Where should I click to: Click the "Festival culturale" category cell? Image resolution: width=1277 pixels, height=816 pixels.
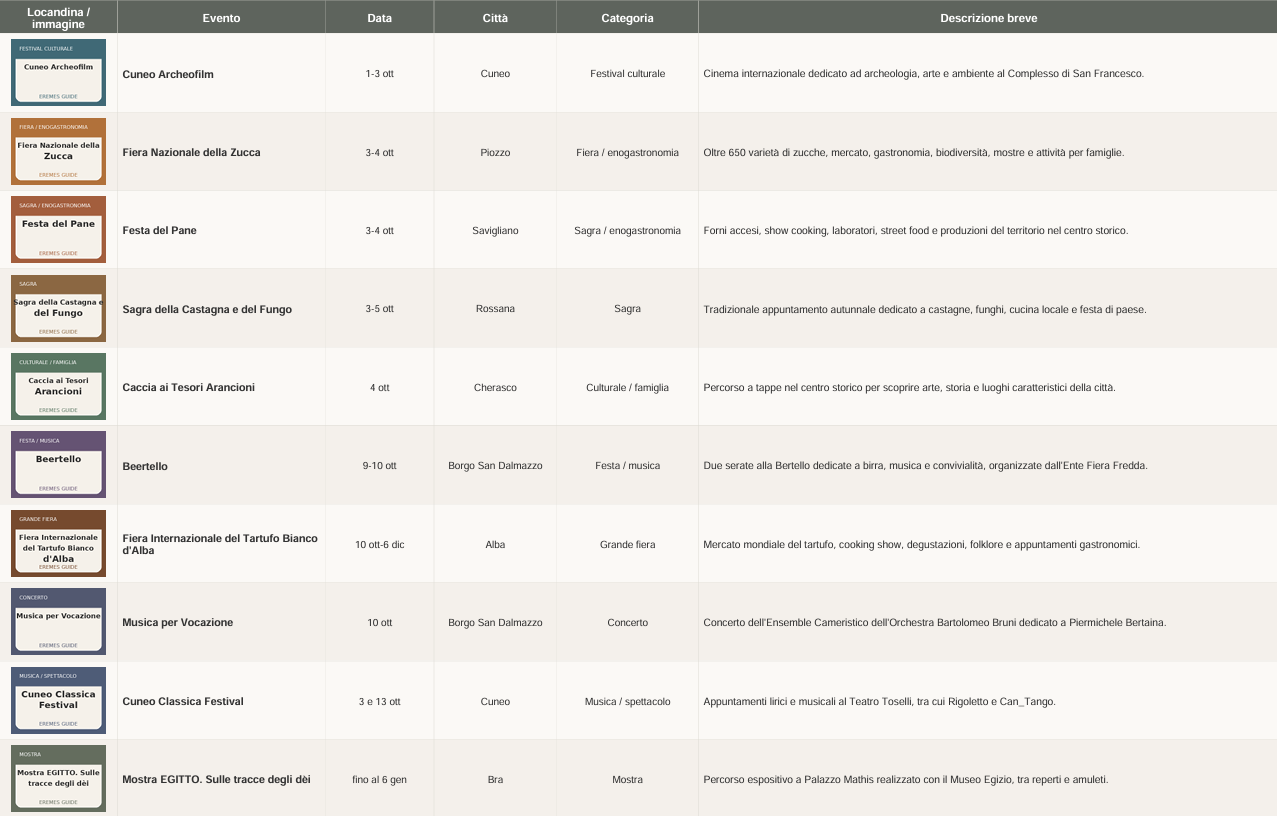pos(628,74)
